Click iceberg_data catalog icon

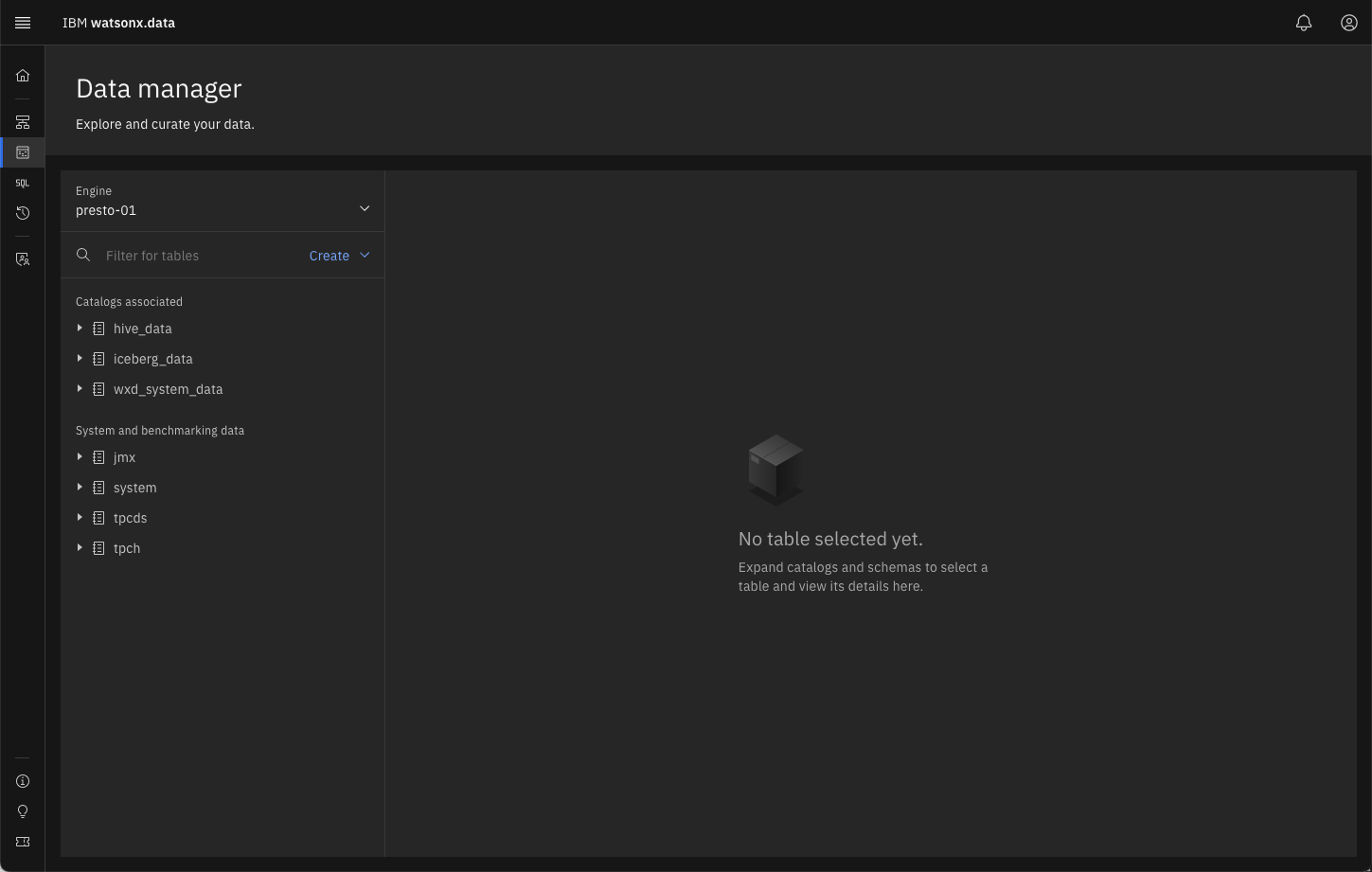(x=98, y=359)
